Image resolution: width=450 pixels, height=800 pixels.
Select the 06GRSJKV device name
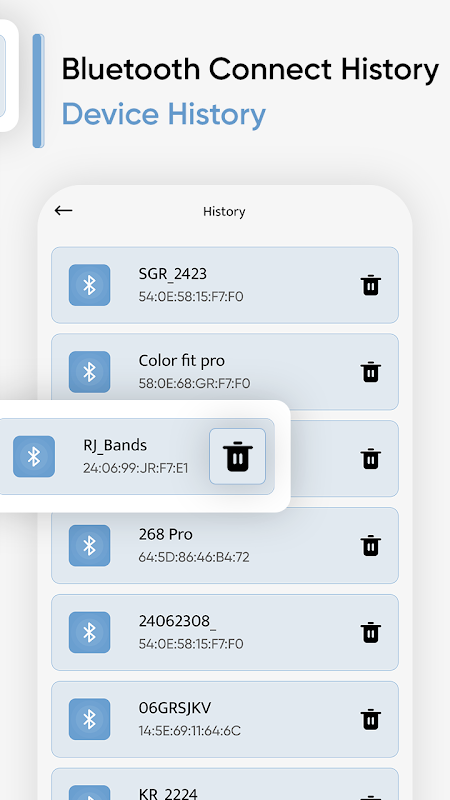point(174,708)
